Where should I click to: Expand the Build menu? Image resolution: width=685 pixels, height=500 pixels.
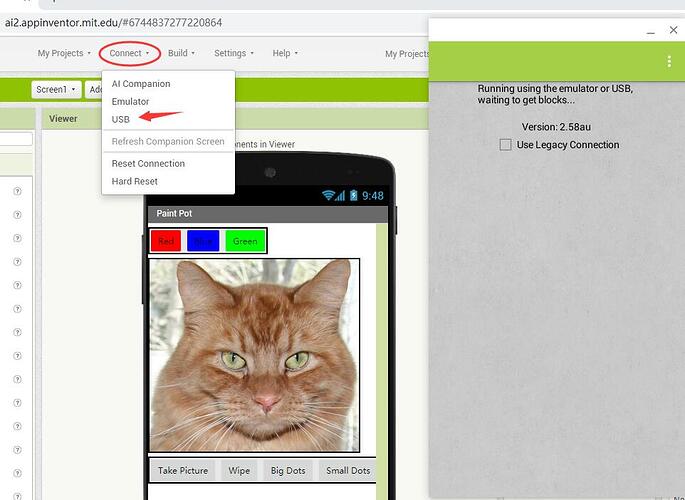(181, 53)
